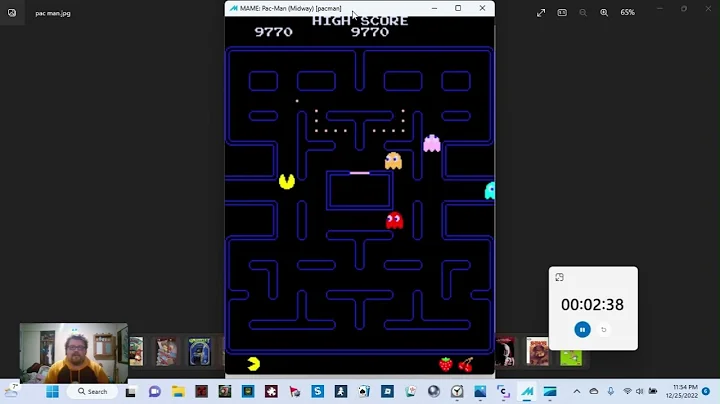This screenshot has height=404, width=720.
Task: Click the battery tray icon
Action: (652, 392)
